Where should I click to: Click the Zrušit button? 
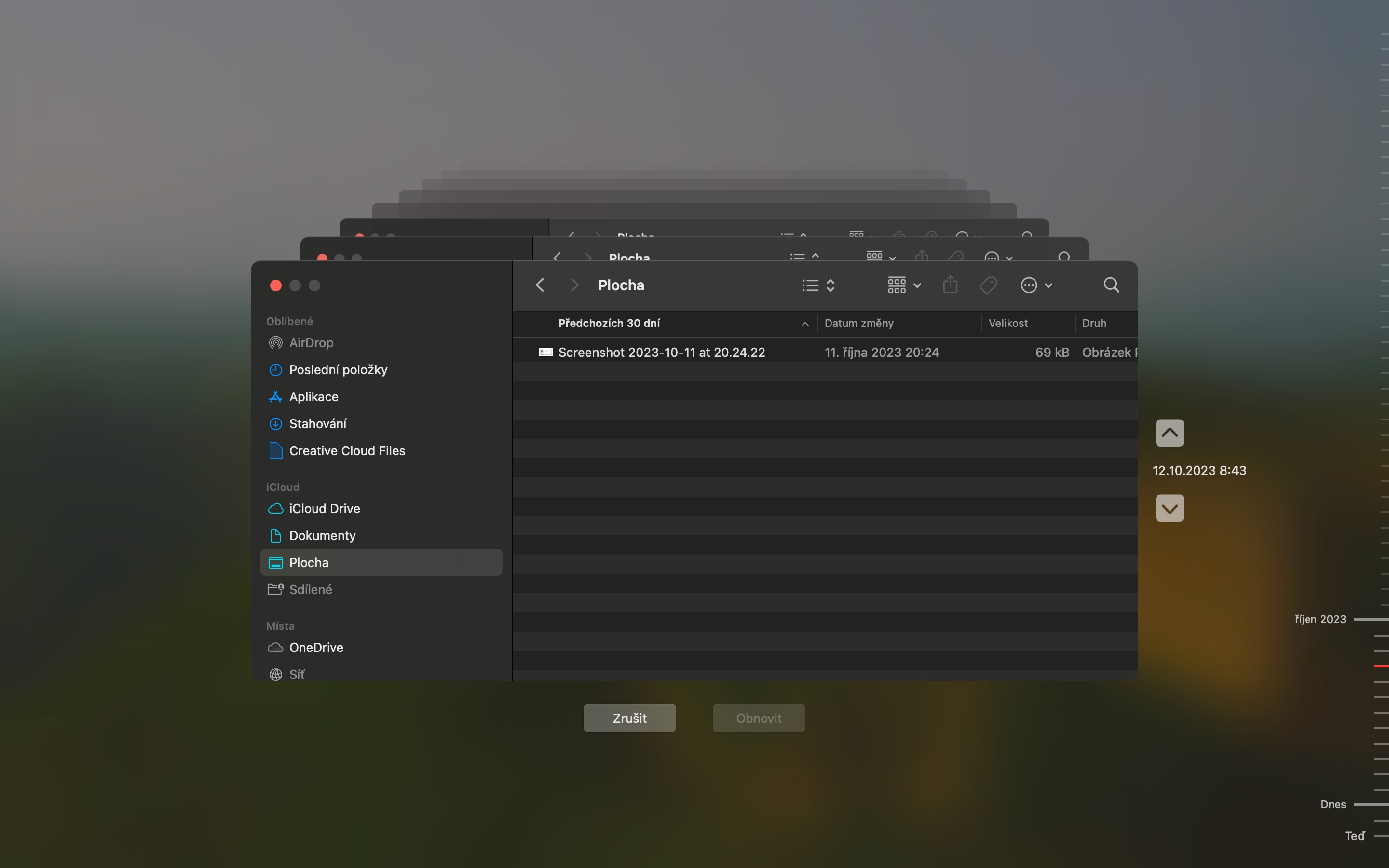click(628, 718)
